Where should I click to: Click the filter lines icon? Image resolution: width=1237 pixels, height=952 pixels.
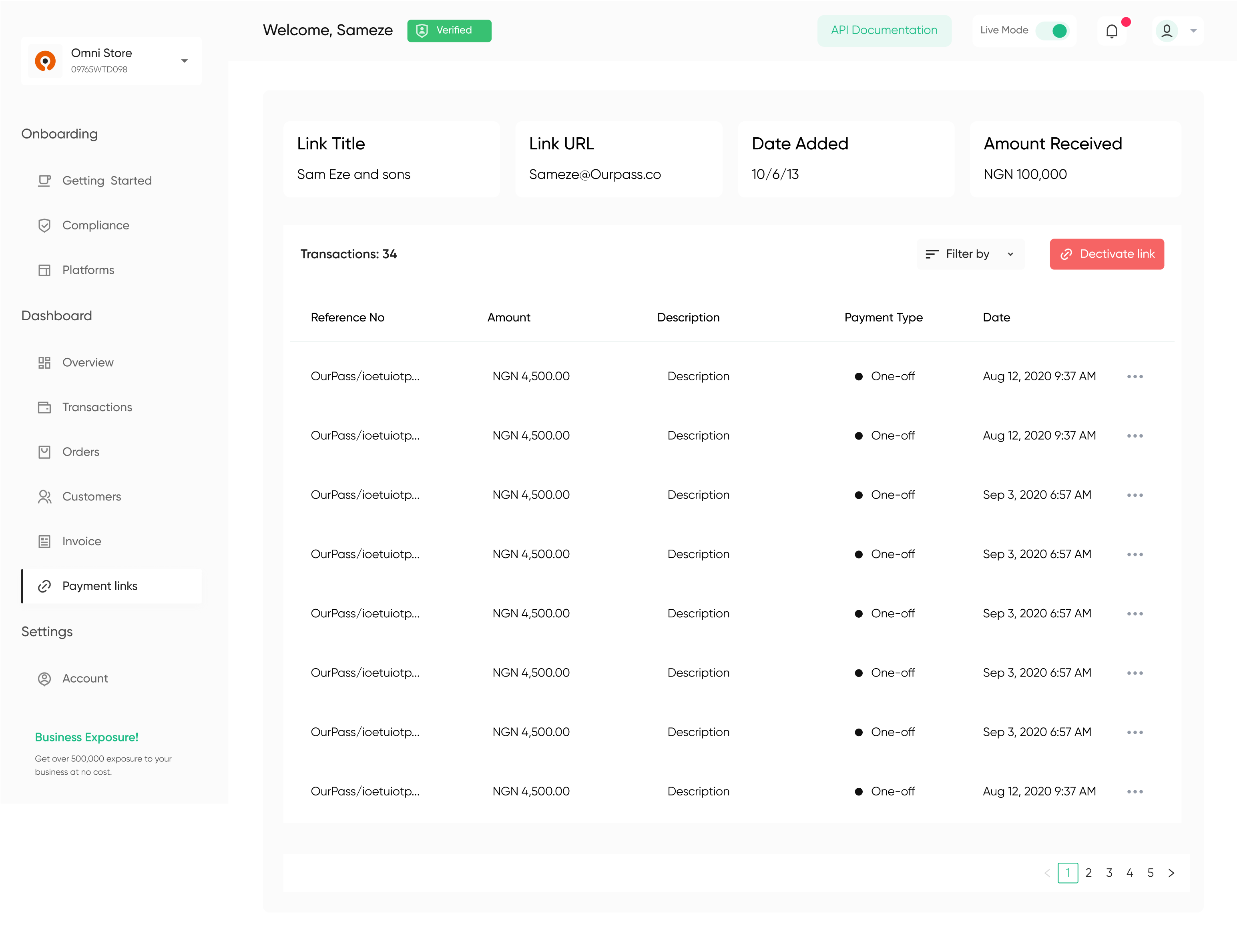[x=932, y=254]
